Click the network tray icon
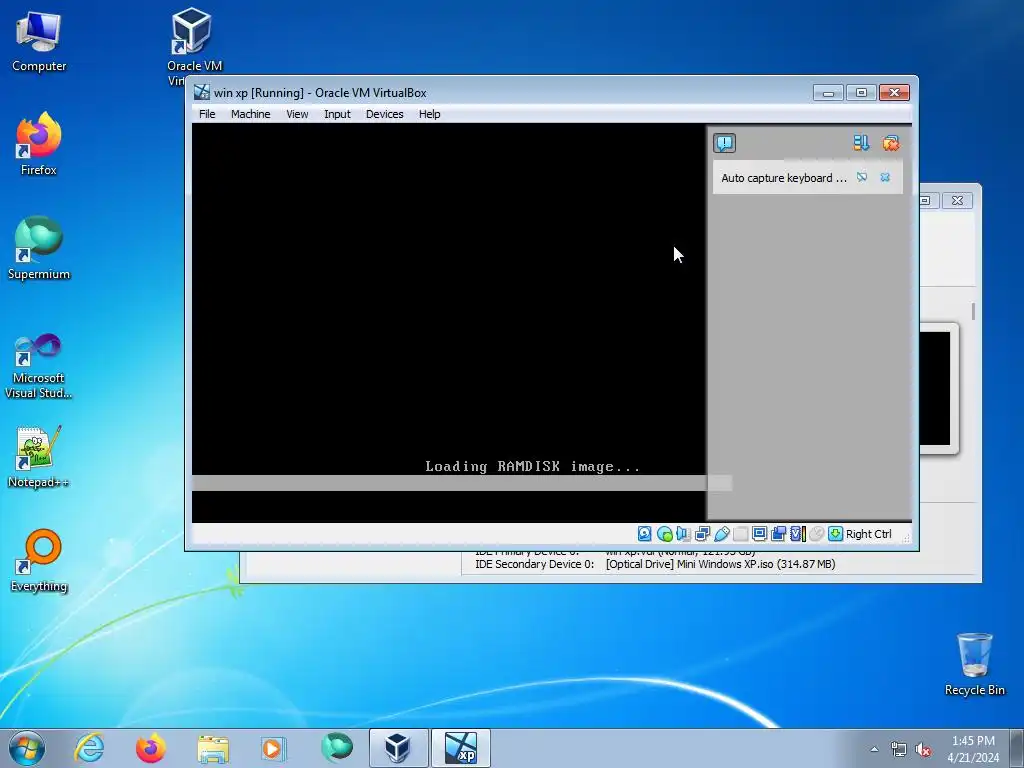The image size is (1024, 768). (899, 749)
